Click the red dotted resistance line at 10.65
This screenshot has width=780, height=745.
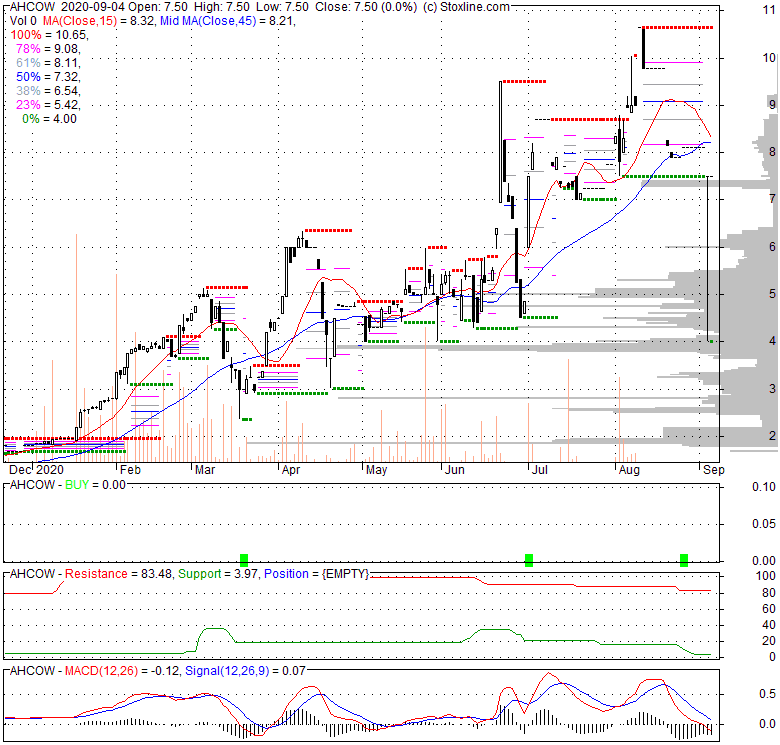[x=678, y=28]
